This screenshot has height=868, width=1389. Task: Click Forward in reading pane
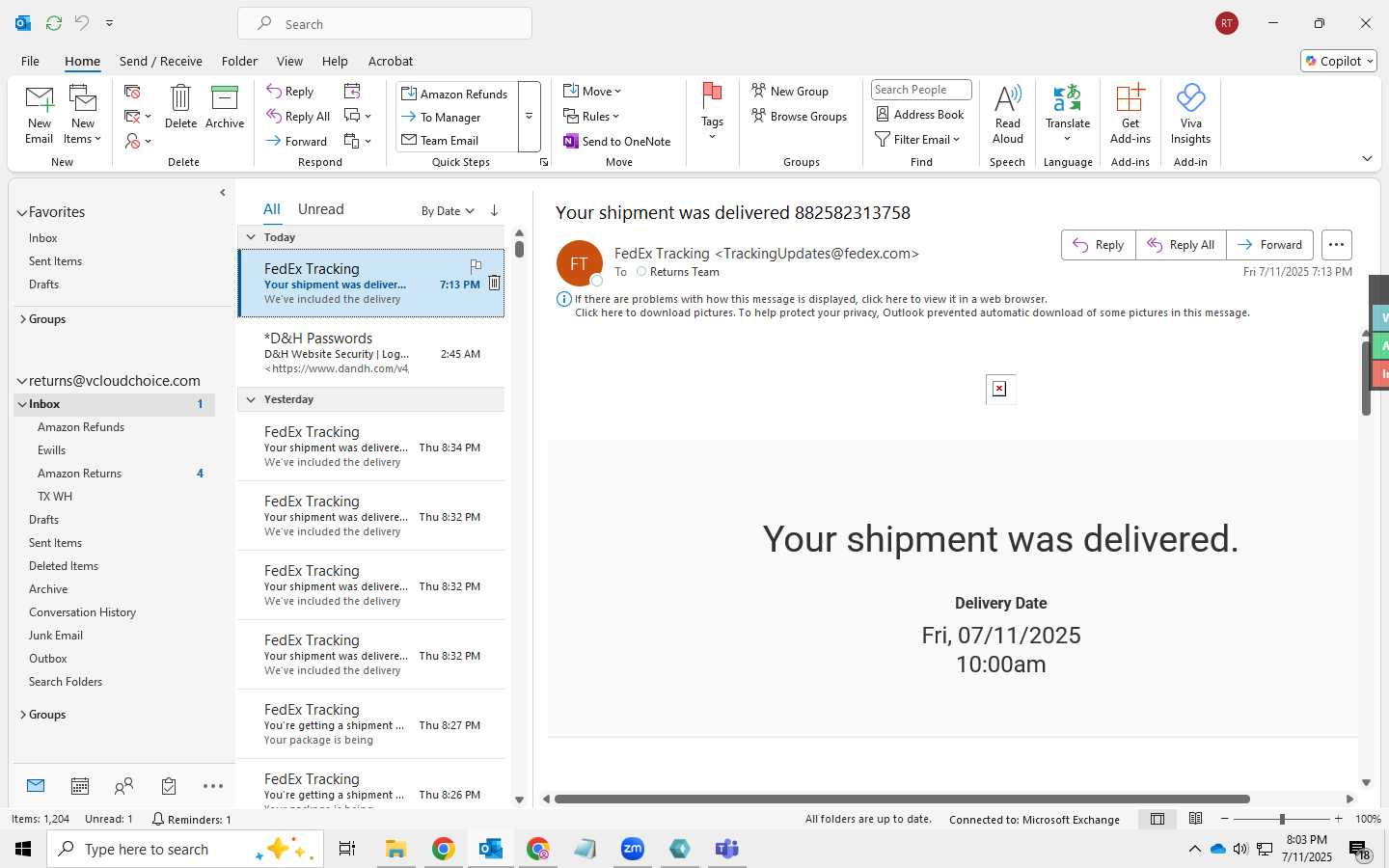point(1270,245)
